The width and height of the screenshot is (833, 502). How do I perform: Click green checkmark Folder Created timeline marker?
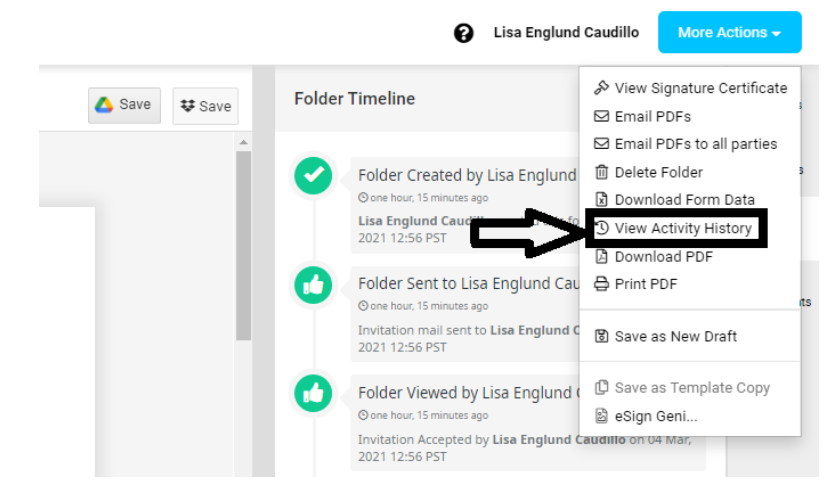coord(313,176)
